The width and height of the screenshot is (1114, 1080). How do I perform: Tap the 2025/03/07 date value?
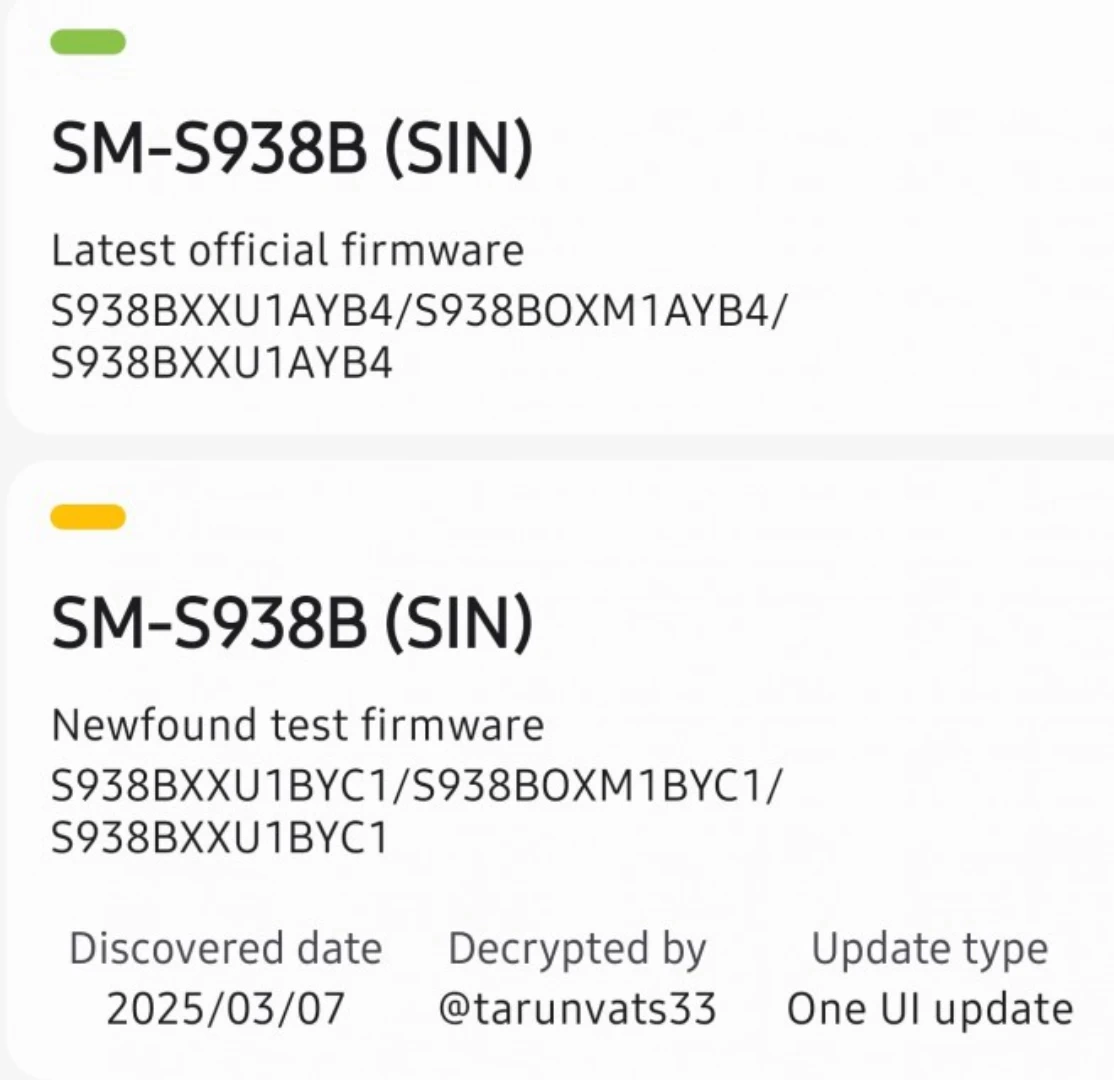(x=225, y=1009)
